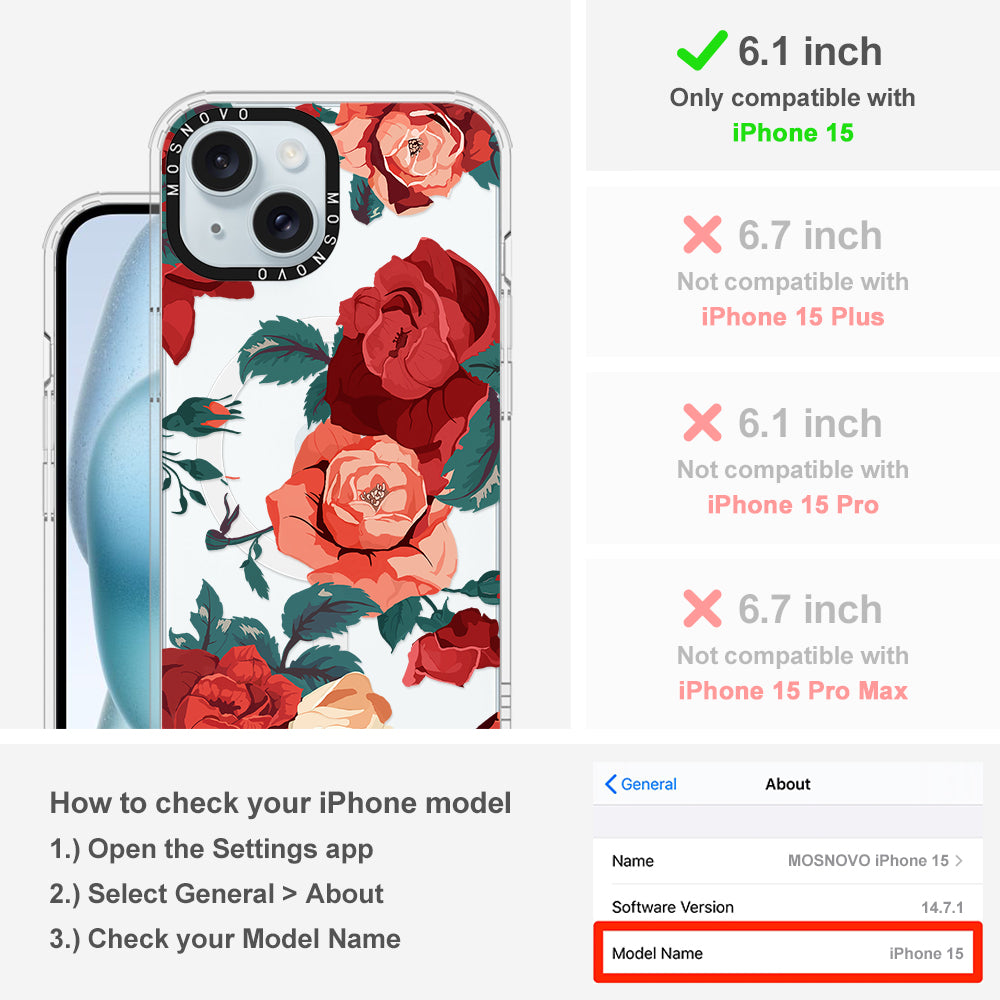Click the camera flash on the phone
Viewport: 1000px width, 1000px height.
[x=291, y=153]
